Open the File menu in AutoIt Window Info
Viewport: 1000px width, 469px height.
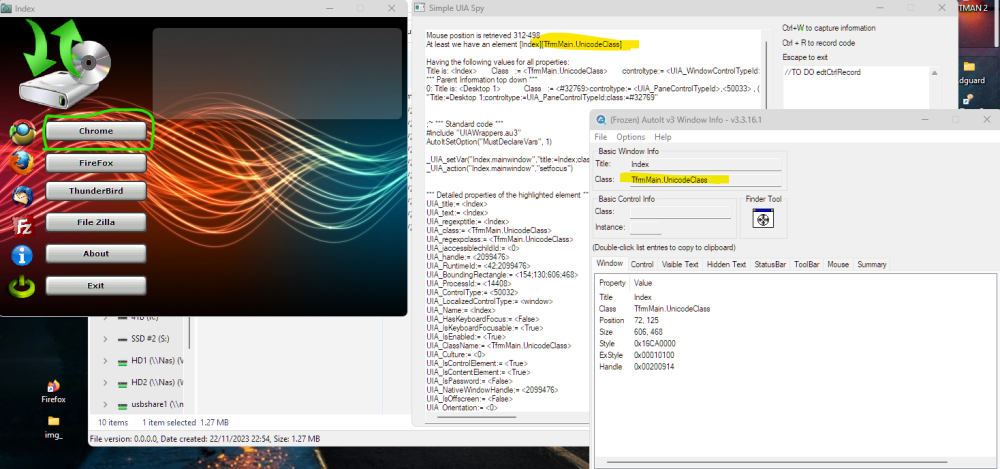coord(601,137)
